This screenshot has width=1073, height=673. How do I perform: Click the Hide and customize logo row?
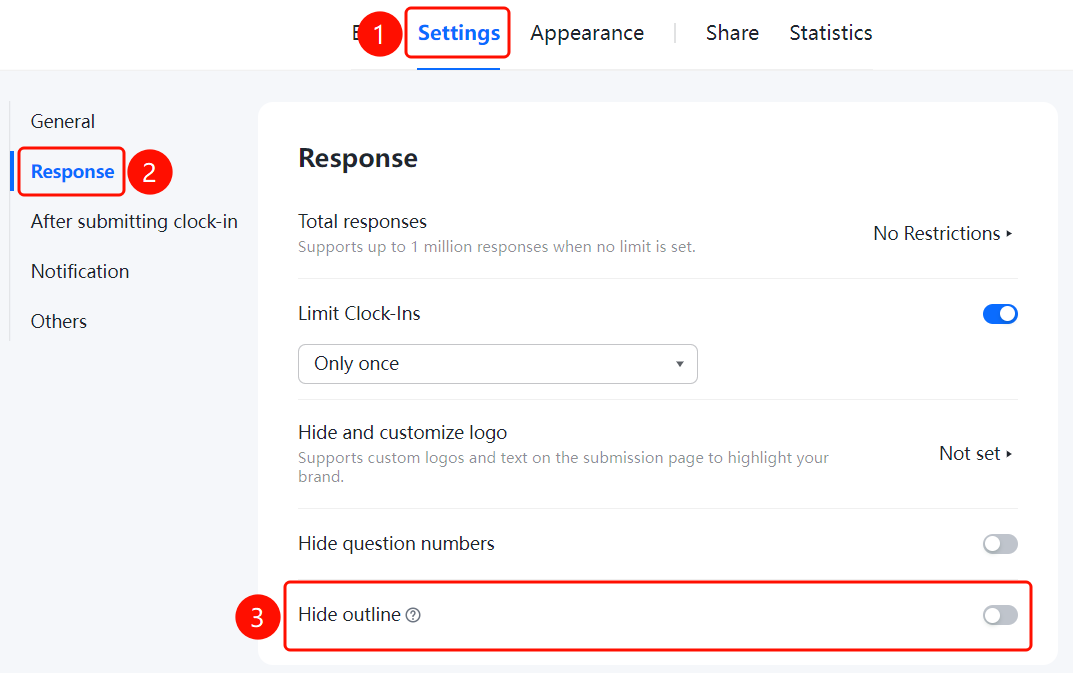tap(658, 454)
